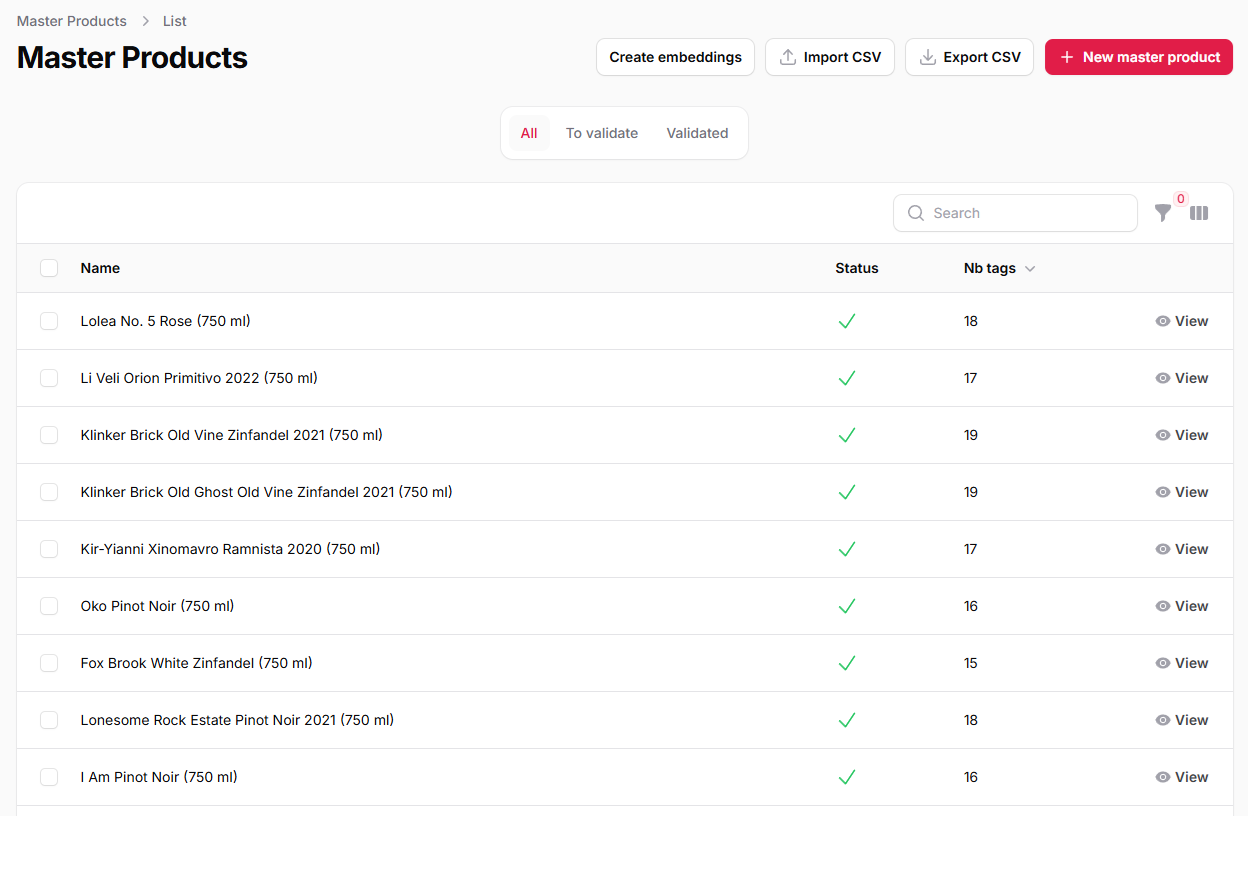View the I Am Pinot Noir product
The image size is (1248, 880).
pyautogui.click(x=1181, y=777)
